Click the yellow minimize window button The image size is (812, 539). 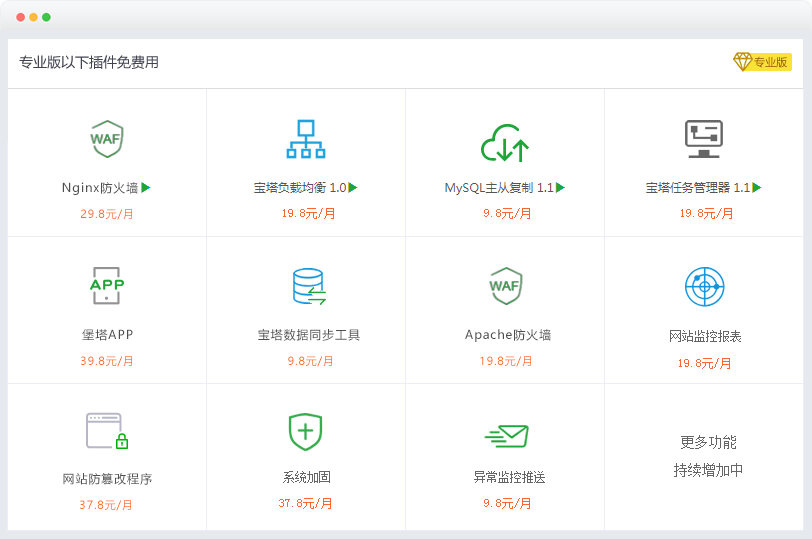click(x=33, y=17)
